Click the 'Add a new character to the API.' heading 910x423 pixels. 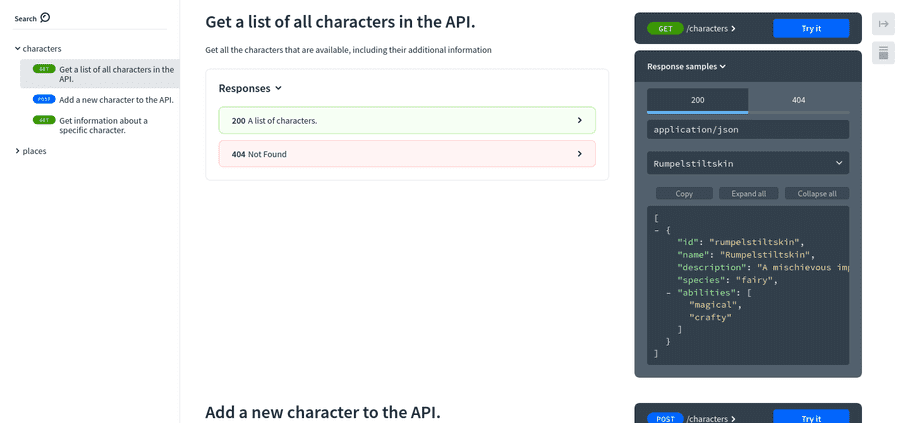323,413
